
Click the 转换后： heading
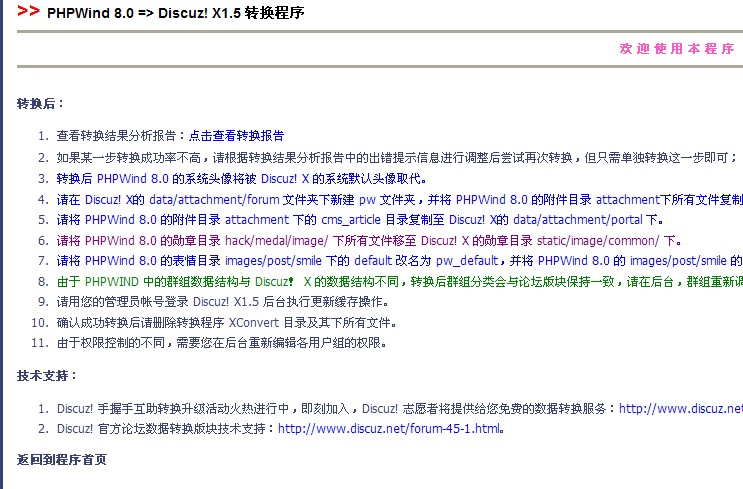tap(40, 103)
